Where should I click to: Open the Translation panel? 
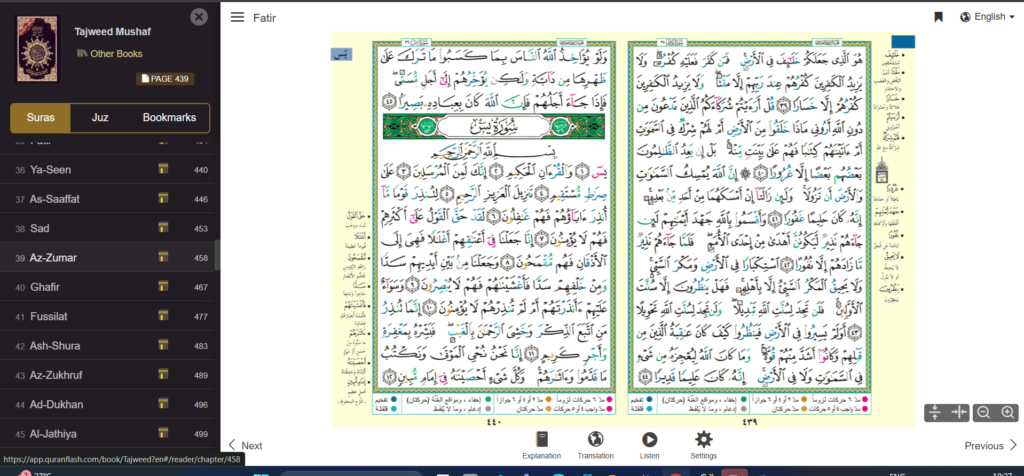pos(595,445)
